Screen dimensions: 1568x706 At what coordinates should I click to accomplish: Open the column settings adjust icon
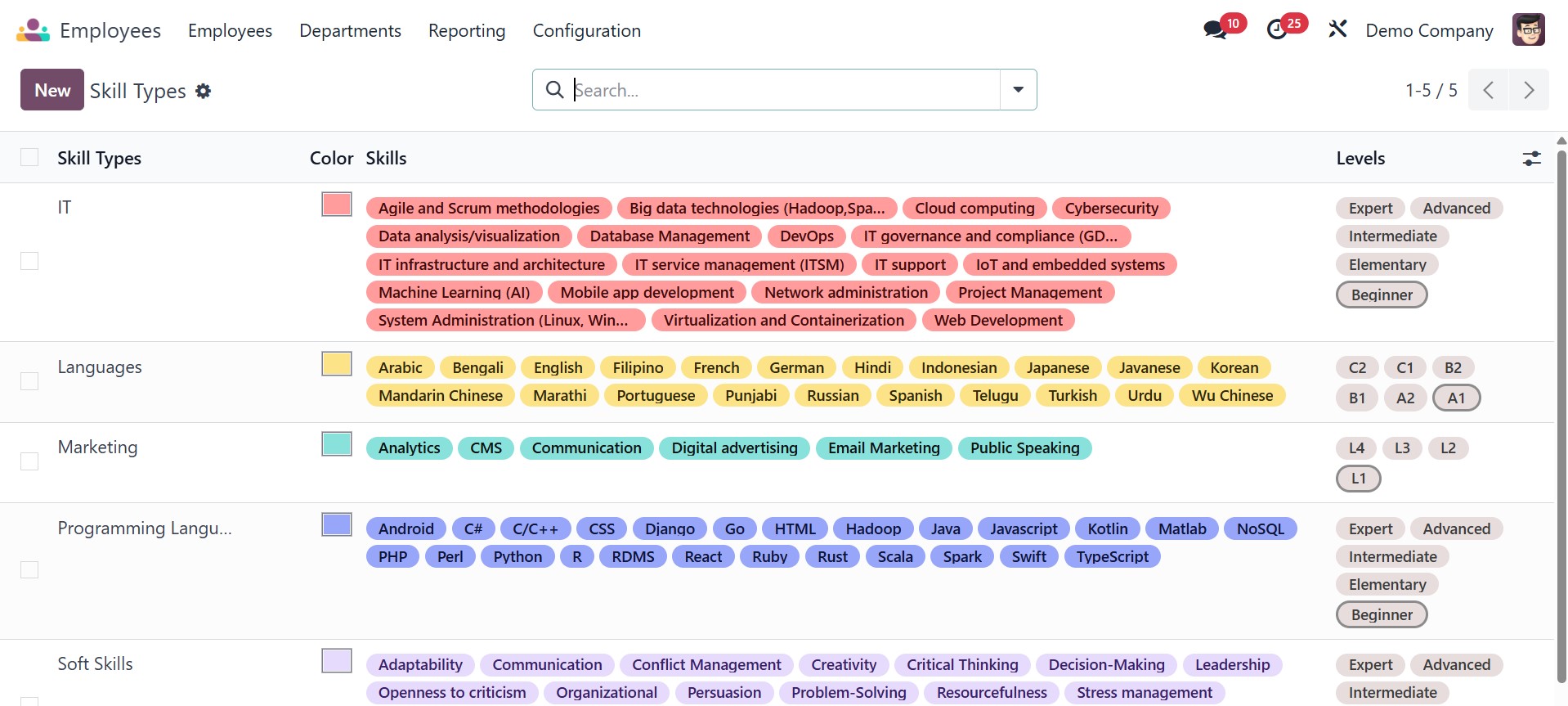click(1531, 159)
